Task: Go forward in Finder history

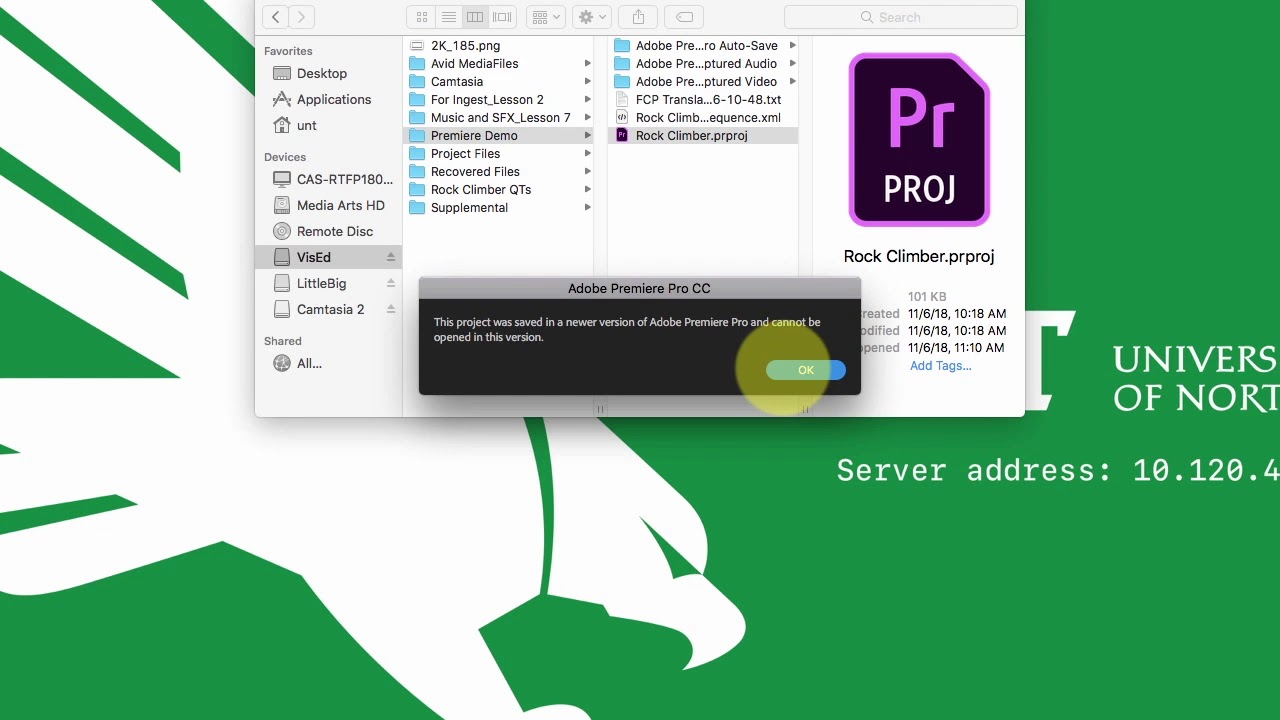Action: (301, 17)
